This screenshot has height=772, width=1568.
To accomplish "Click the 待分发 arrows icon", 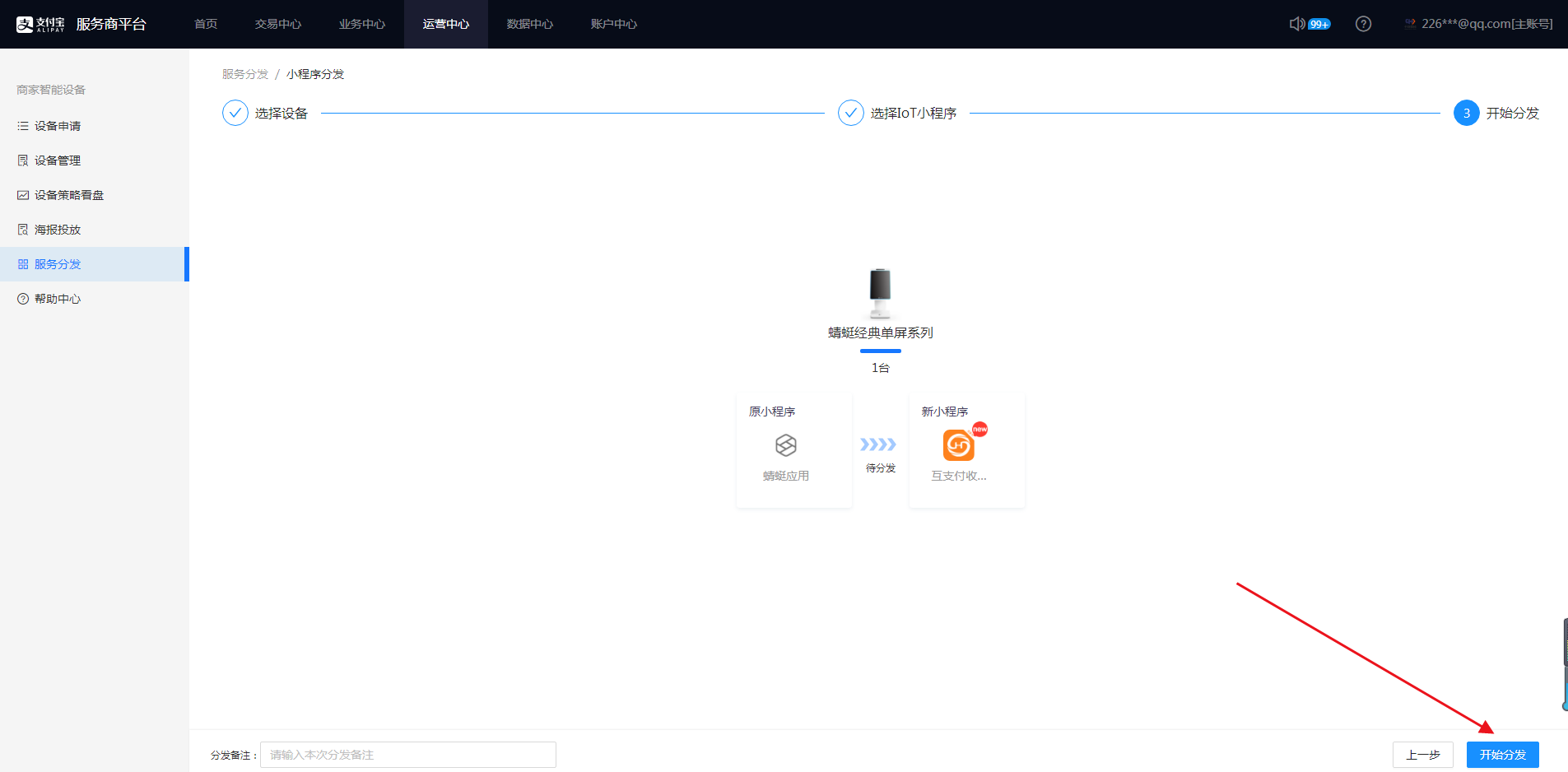I will tap(878, 444).
